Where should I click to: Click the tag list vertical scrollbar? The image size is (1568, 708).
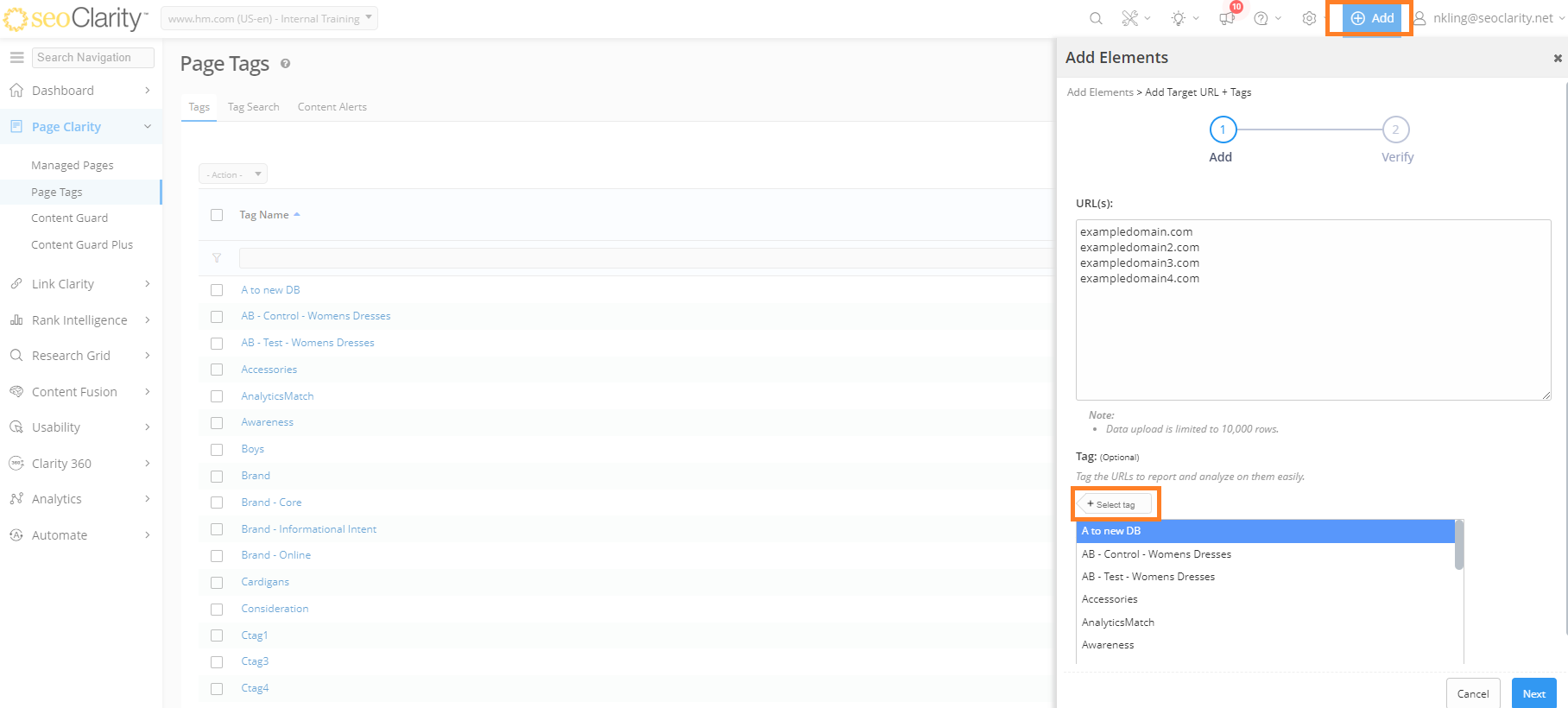[1458, 547]
